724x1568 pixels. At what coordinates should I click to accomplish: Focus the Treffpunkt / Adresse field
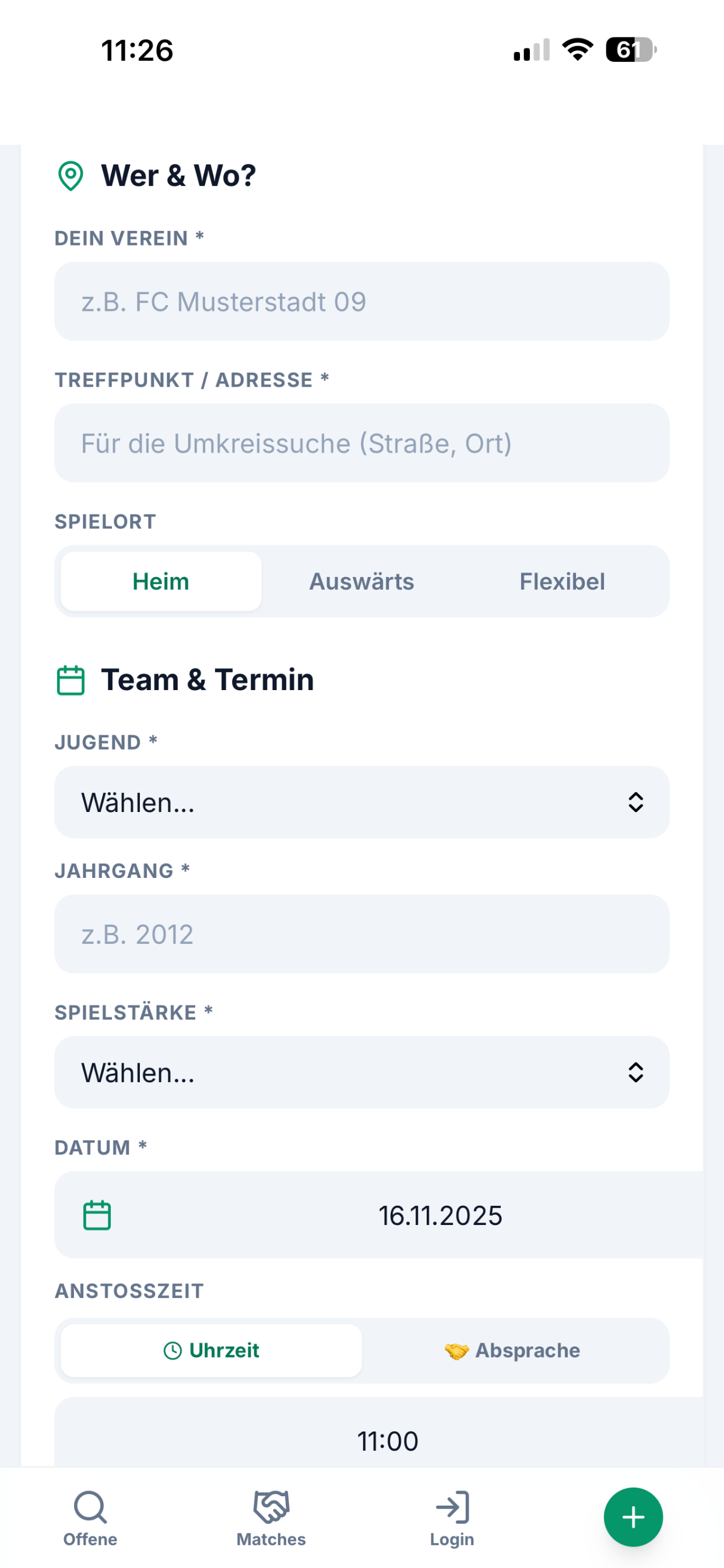pyautogui.click(x=362, y=443)
